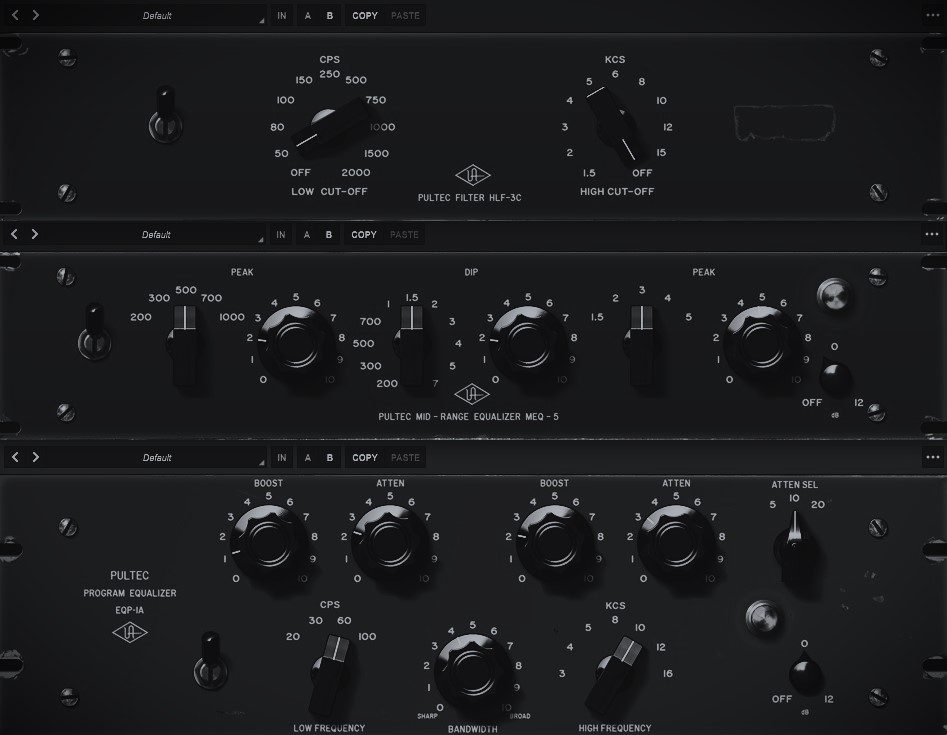
Task: Toggle the IN bypass button on HLF-3C toolbar
Action: [282, 16]
